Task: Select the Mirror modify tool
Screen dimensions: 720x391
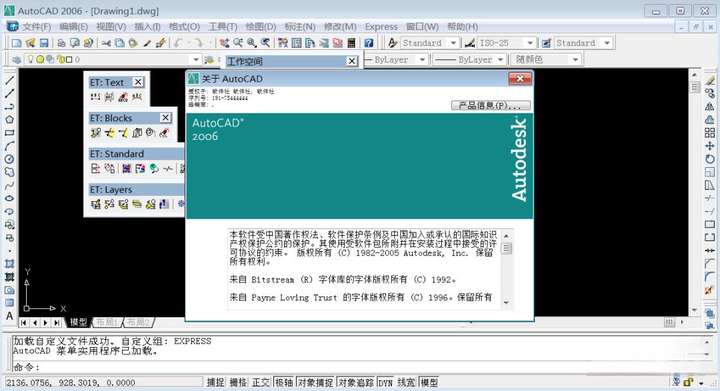Action: click(x=710, y=106)
